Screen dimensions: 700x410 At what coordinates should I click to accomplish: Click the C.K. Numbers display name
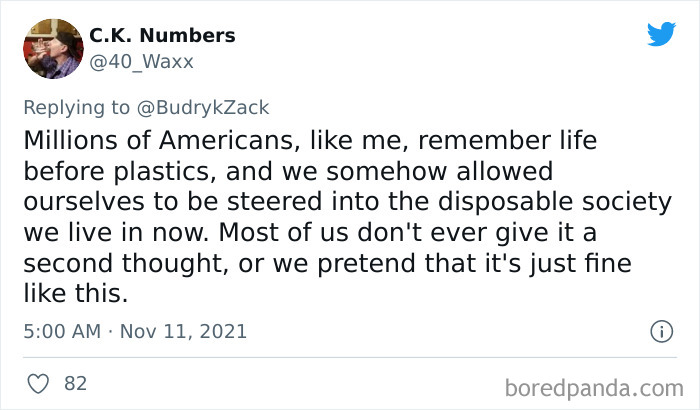tap(162, 36)
